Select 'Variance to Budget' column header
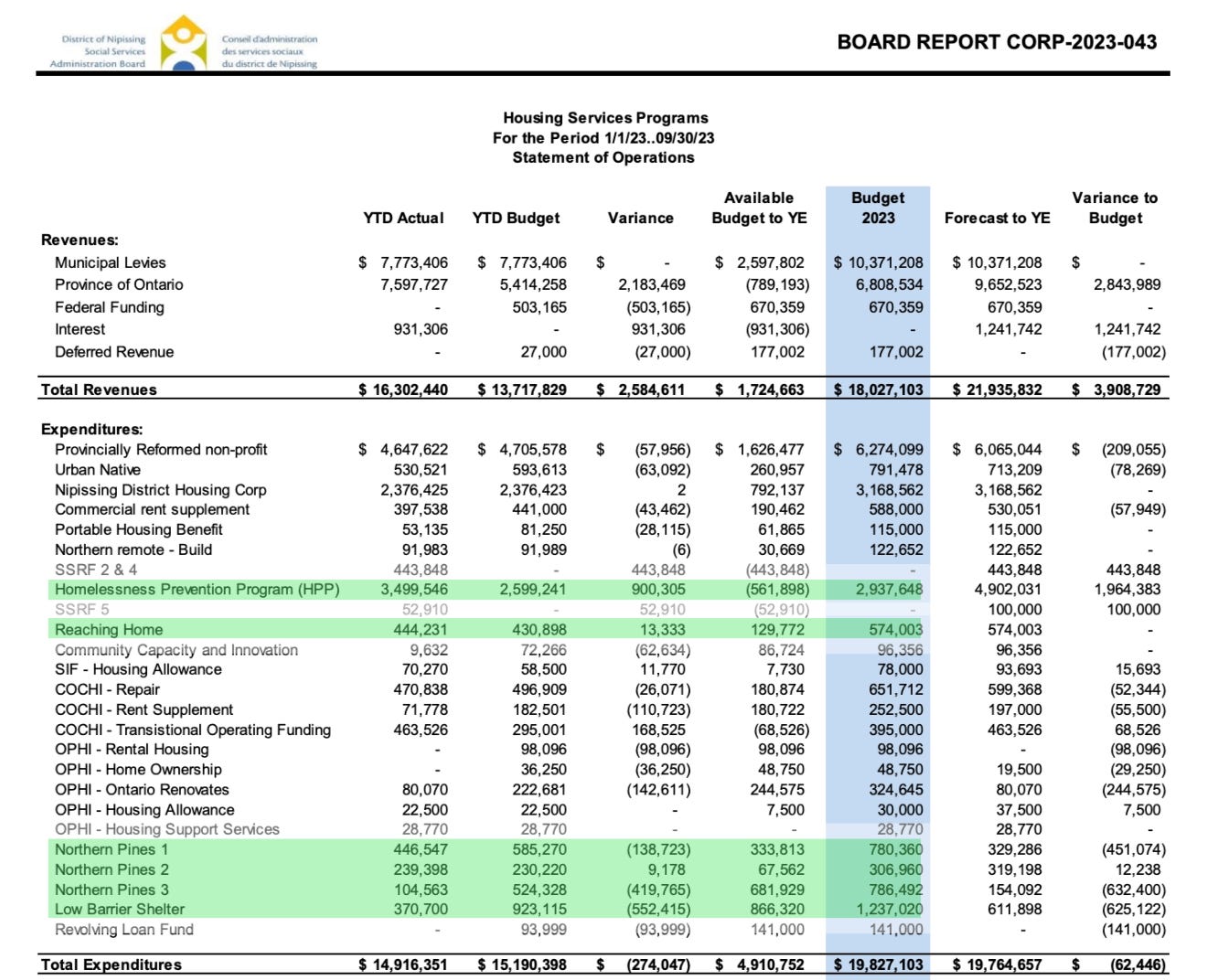Screen dimensions: 1207x980 click(x=1115, y=208)
